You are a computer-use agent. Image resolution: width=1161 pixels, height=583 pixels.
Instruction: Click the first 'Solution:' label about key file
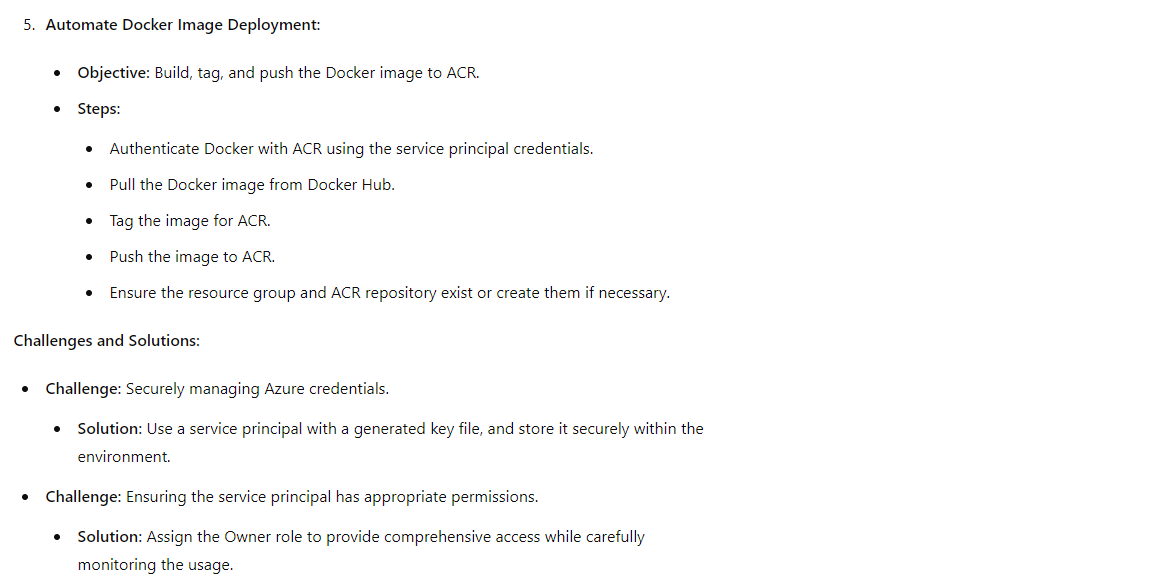click(x=110, y=429)
